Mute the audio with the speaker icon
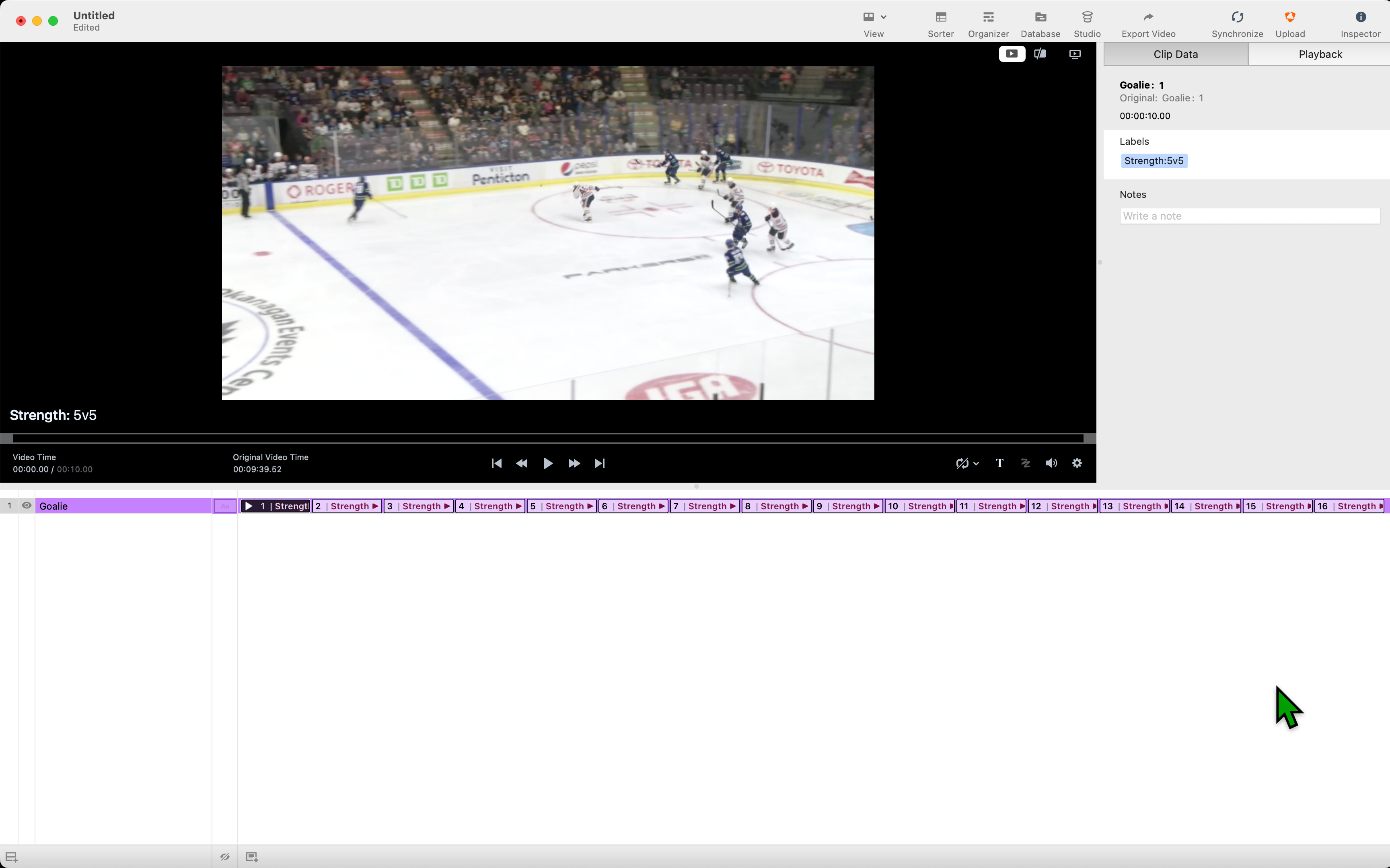1390x868 pixels. tap(1051, 463)
